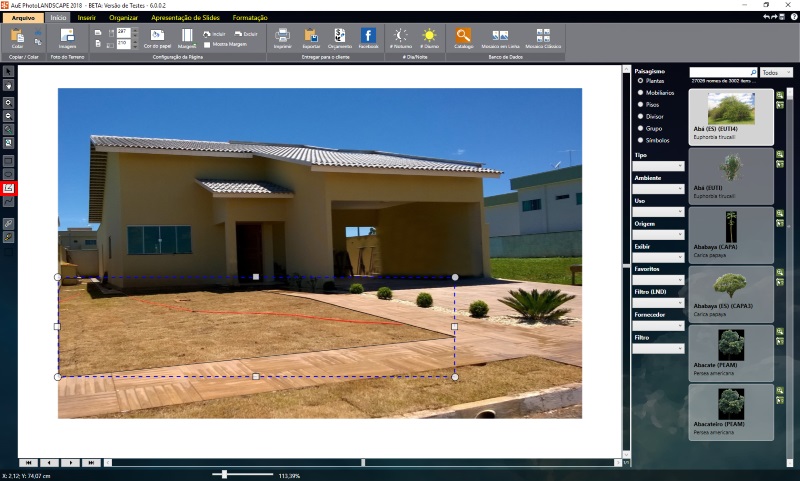Open the Formatação ribbon tab
The height and width of the screenshot is (481, 800).
pyautogui.click(x=249, y=17)
